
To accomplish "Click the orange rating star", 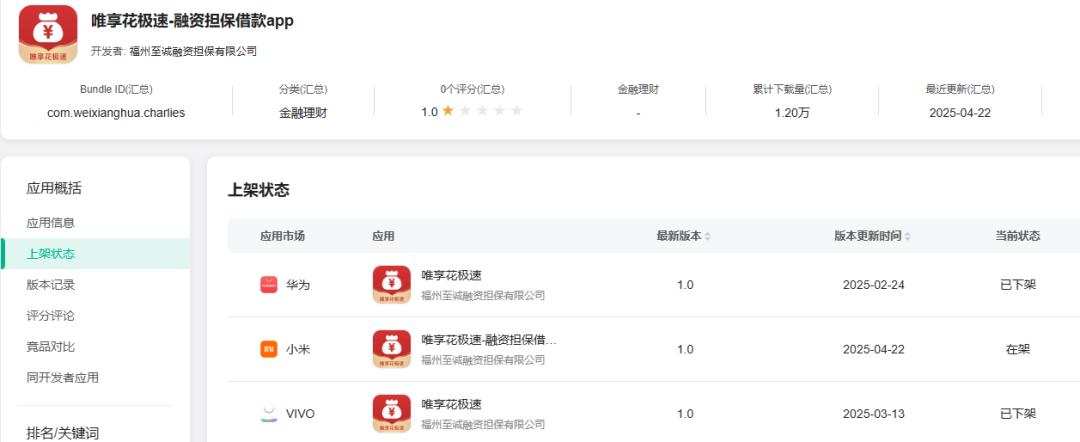I will [448, 111].
